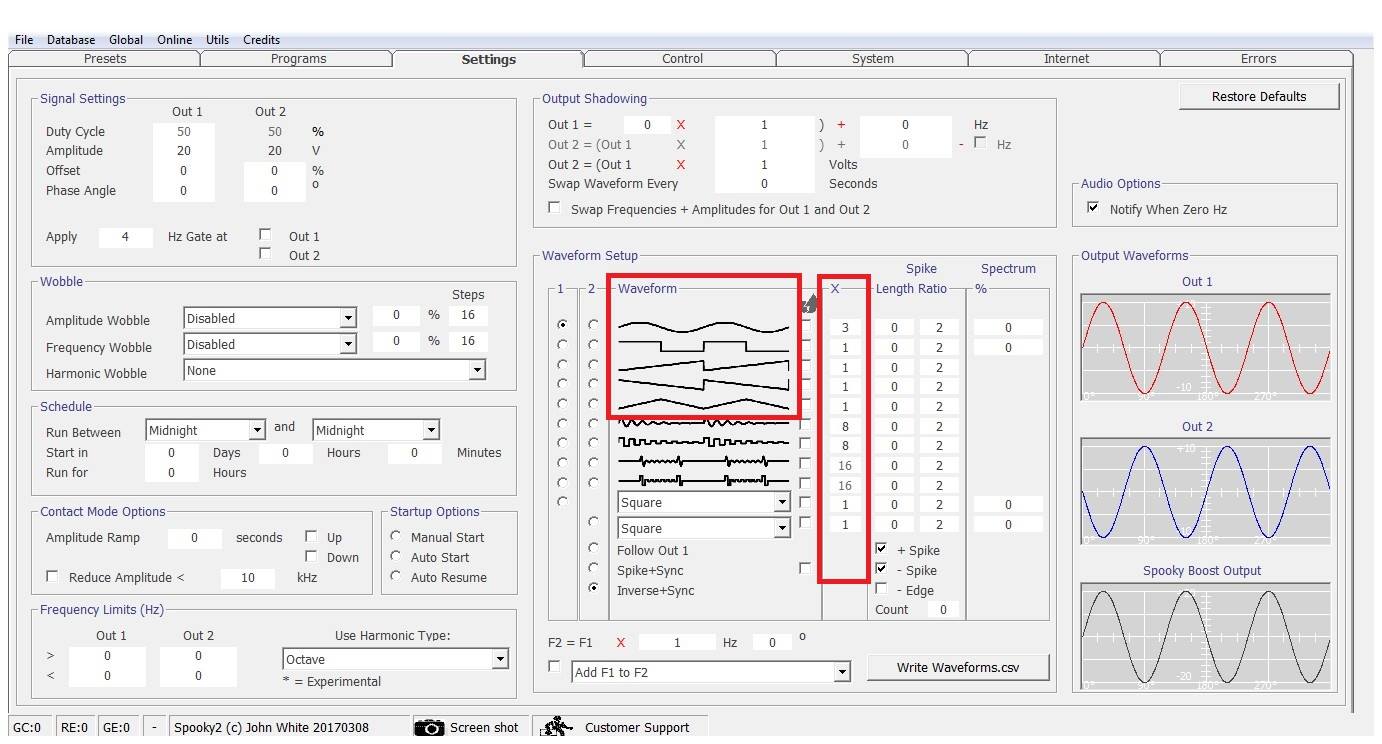Screen dimensions: 1382x744
Task: Enable the Reduce Amplitude checkbox
Action: 52,577
